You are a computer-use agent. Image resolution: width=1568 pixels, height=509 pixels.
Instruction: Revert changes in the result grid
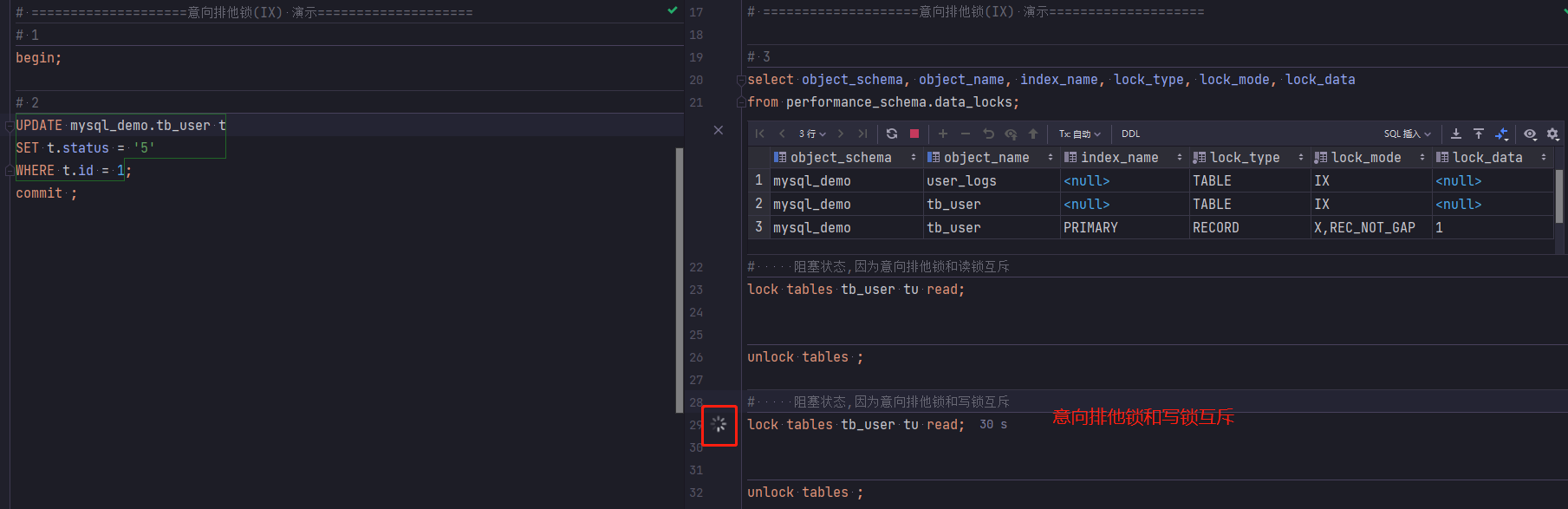988,134
